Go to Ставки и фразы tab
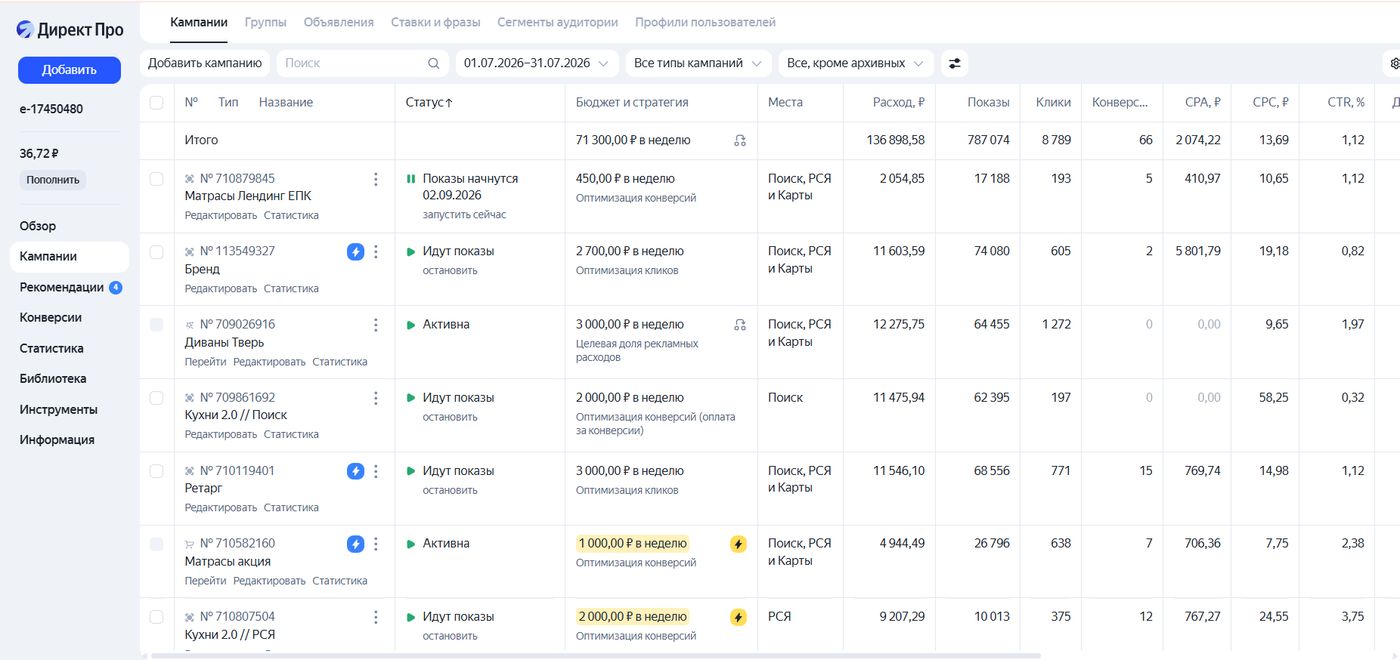 [x=436, y=22]
